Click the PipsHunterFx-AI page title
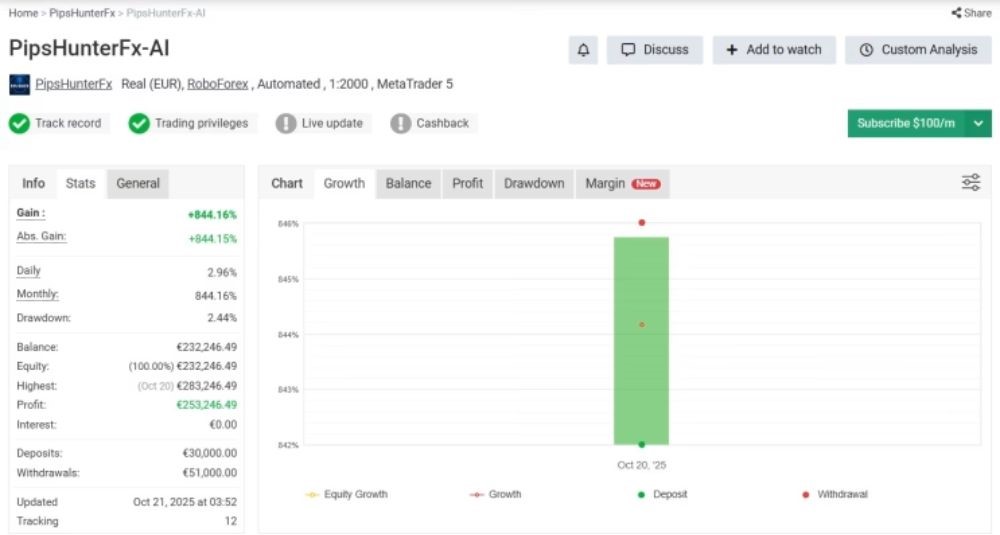 coord(89,48)
